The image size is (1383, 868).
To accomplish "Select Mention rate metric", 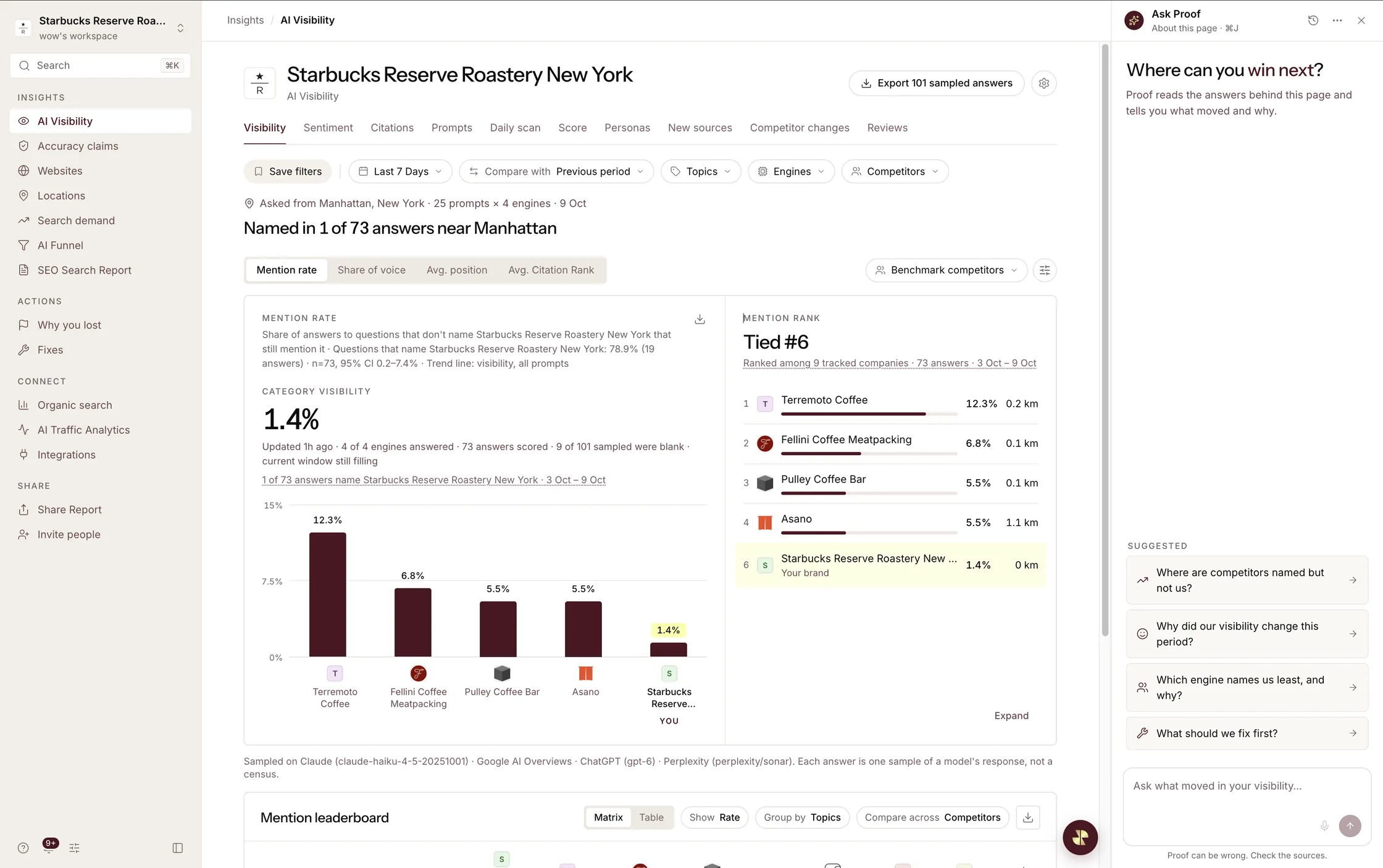I will [286, 270].
